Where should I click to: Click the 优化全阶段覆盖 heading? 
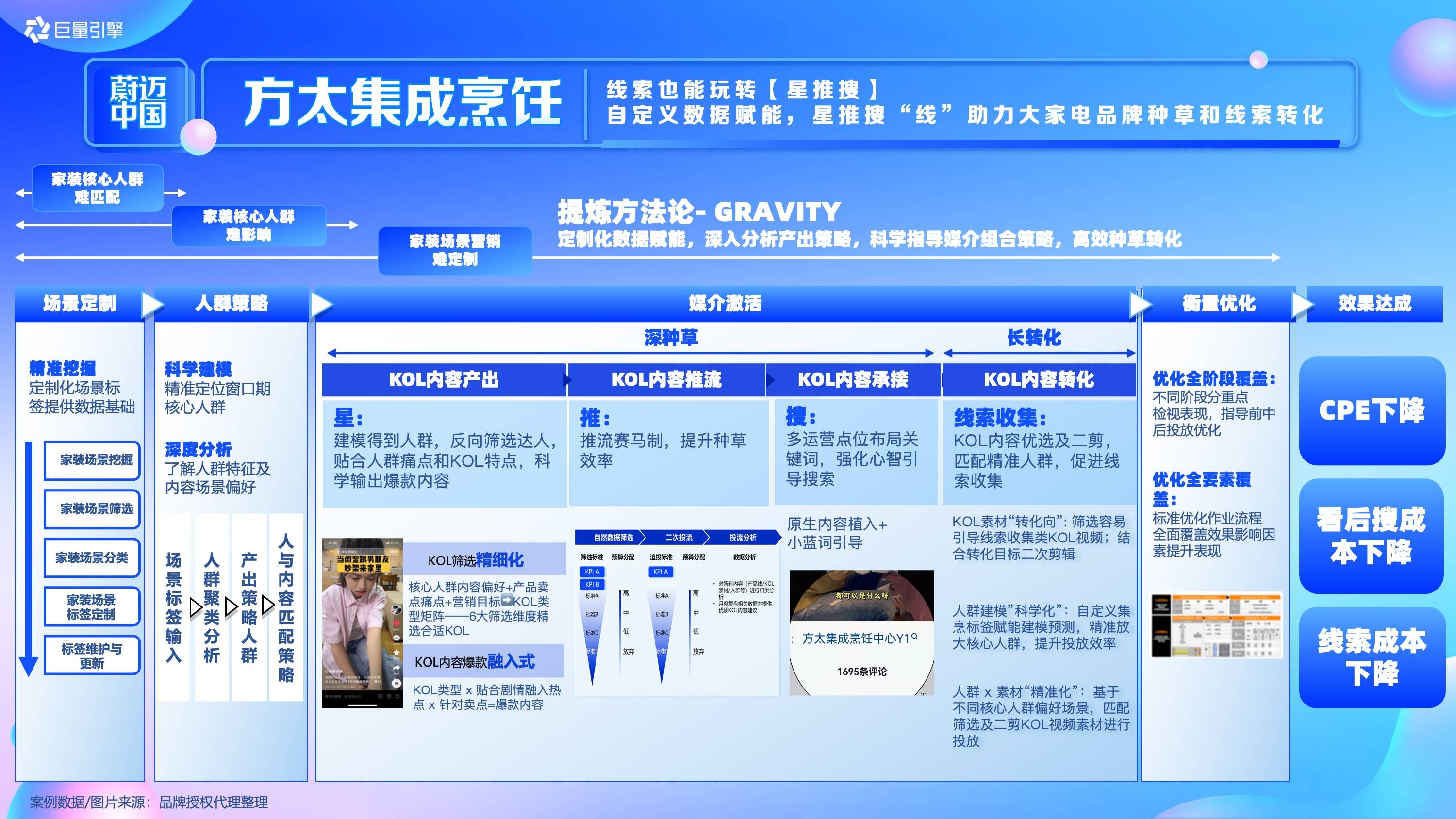pos(1213,378)
